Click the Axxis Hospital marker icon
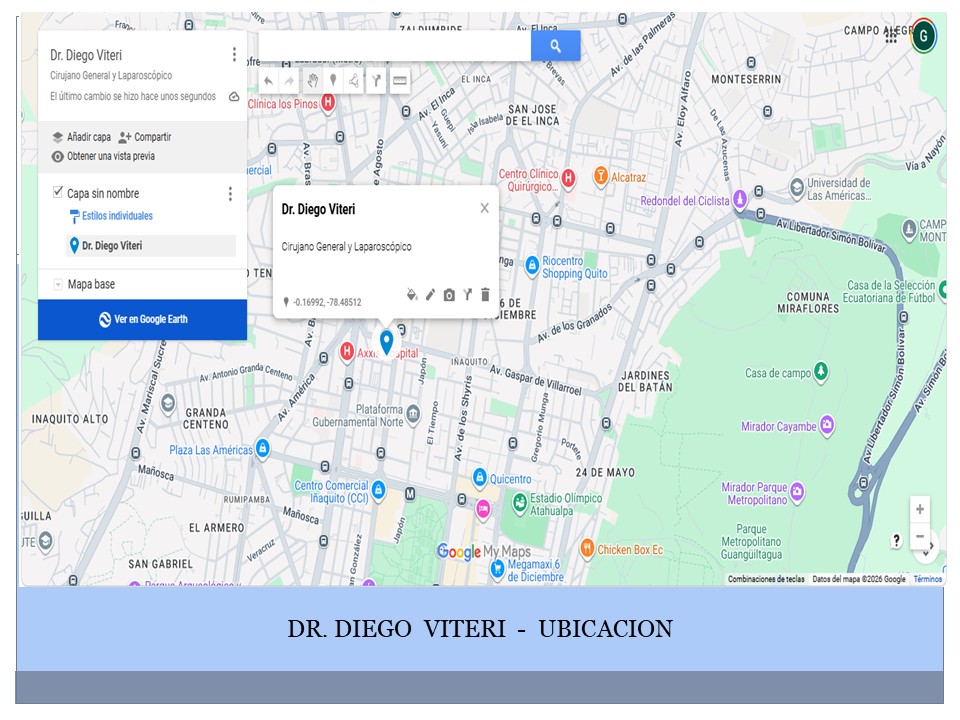The image size is (960, 720). pos(347,351)
